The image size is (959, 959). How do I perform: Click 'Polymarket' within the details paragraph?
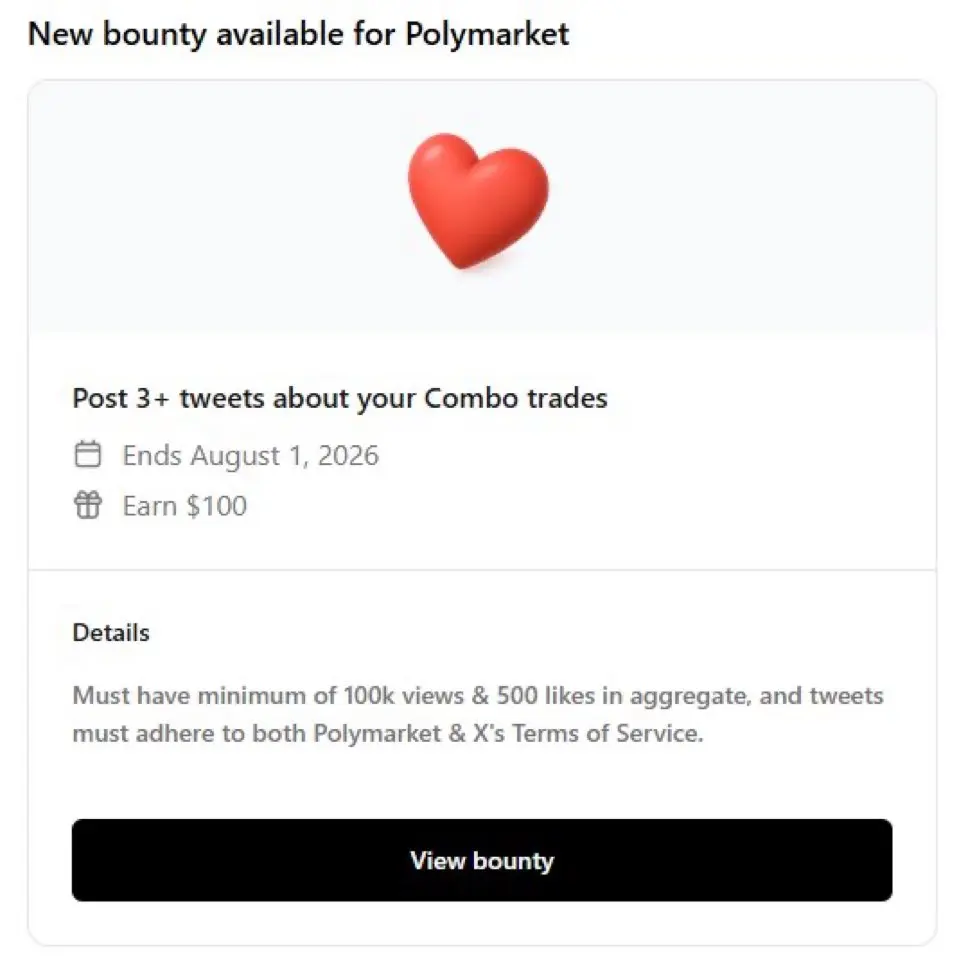(x=377, y=733)
